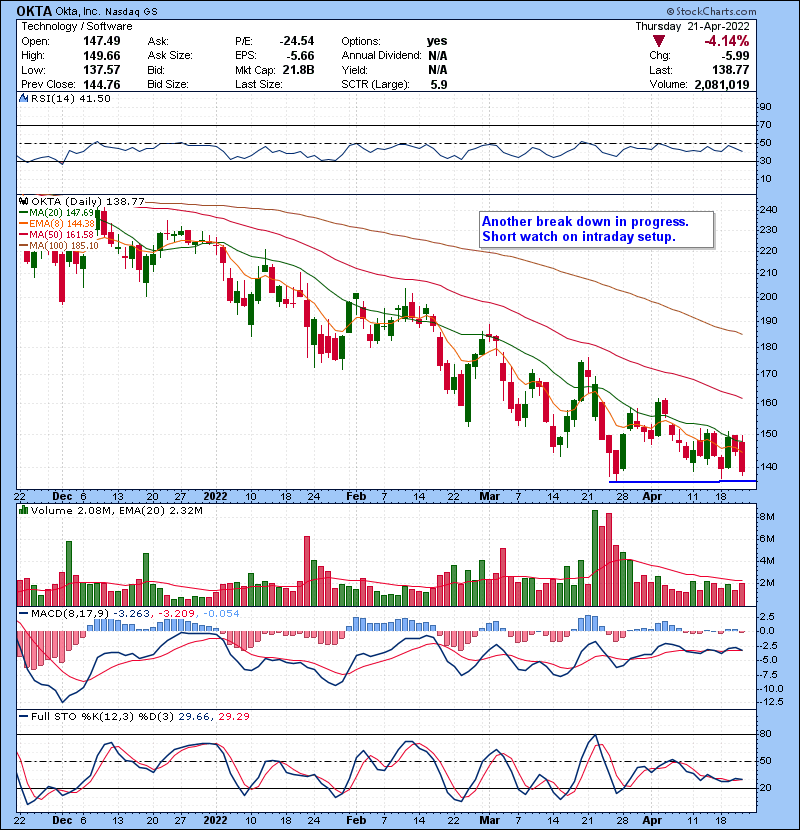
Task: Click the High value 149.66
Action: click(102, 56)
